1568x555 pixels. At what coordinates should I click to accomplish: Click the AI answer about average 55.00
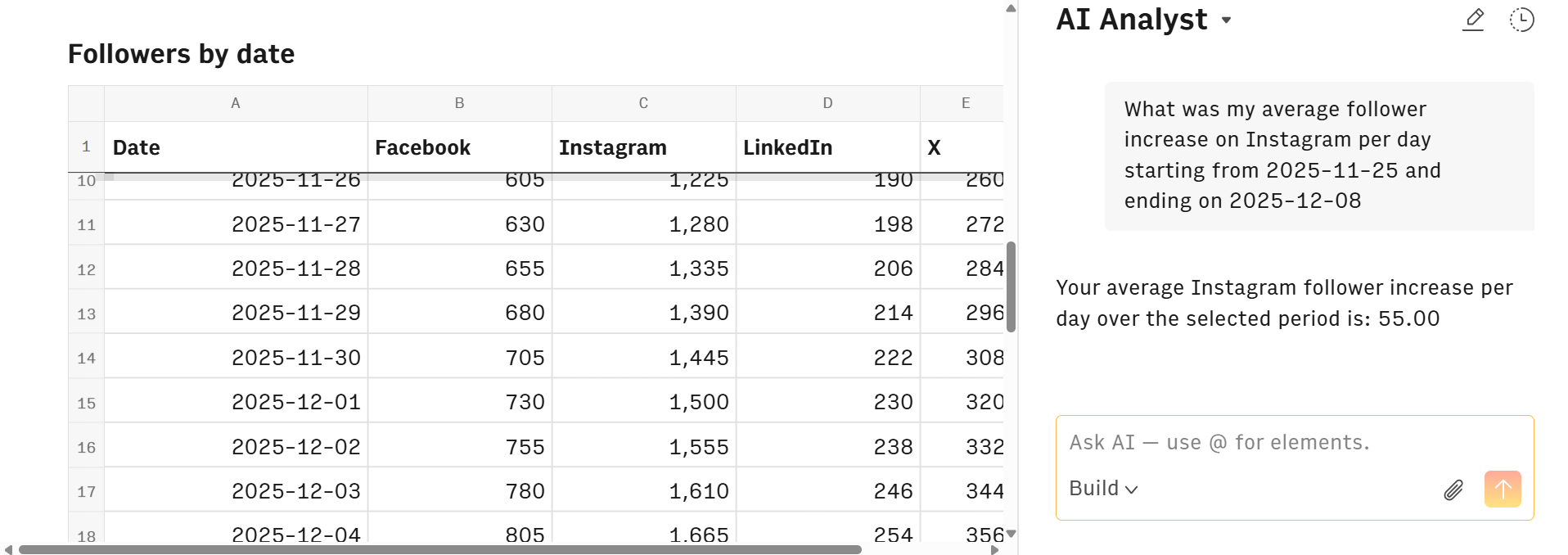[1283, 303]
